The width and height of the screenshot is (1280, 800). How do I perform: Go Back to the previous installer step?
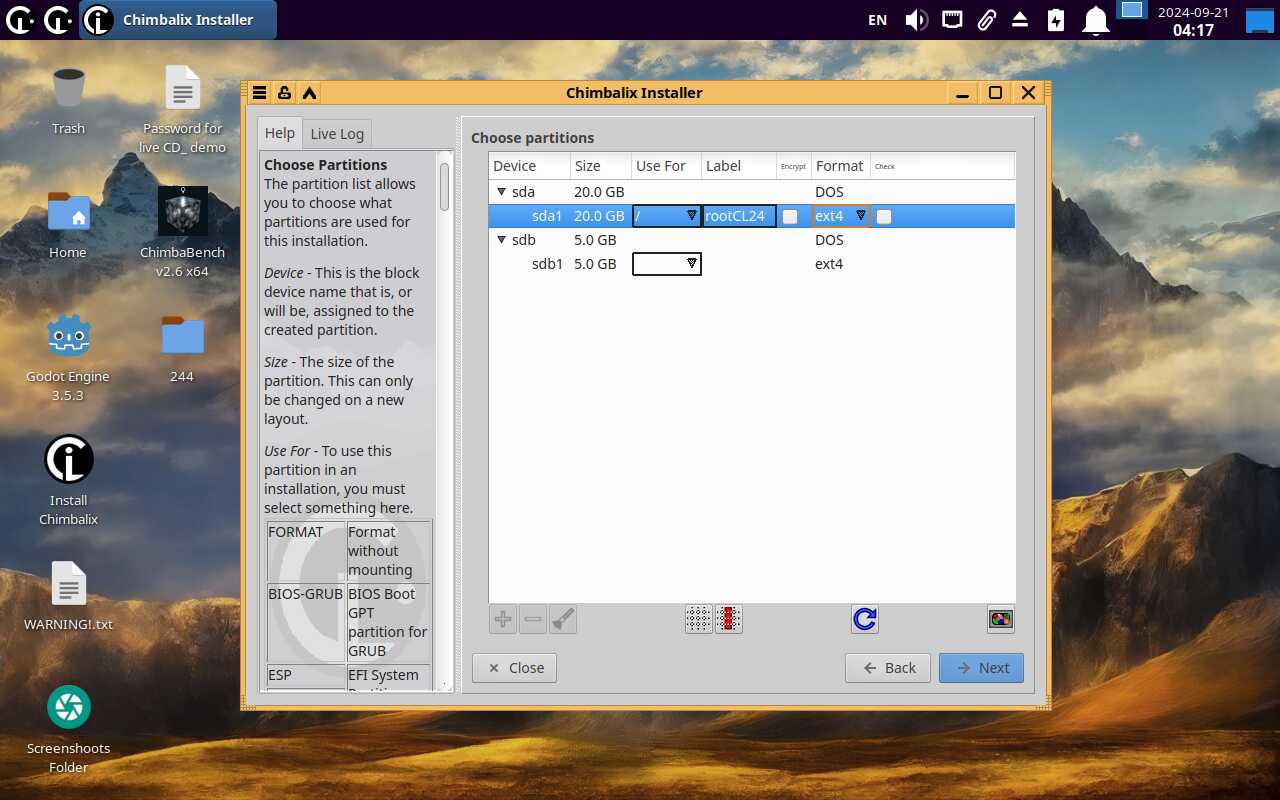coord(888,668)
